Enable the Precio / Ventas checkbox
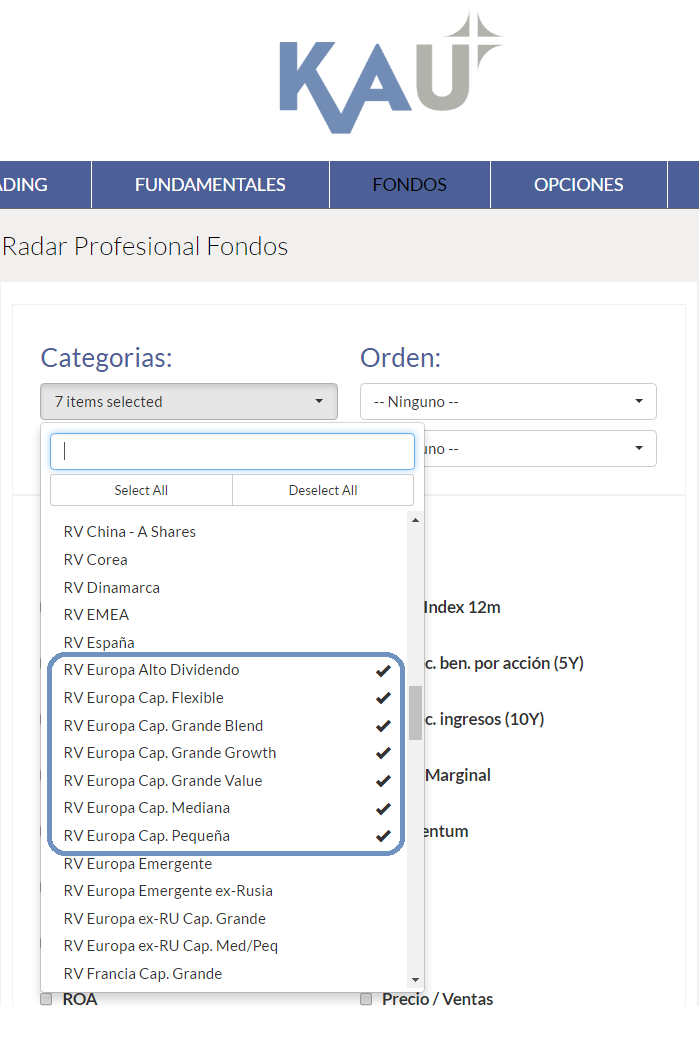699x1047 pixels. pos(366,999)
